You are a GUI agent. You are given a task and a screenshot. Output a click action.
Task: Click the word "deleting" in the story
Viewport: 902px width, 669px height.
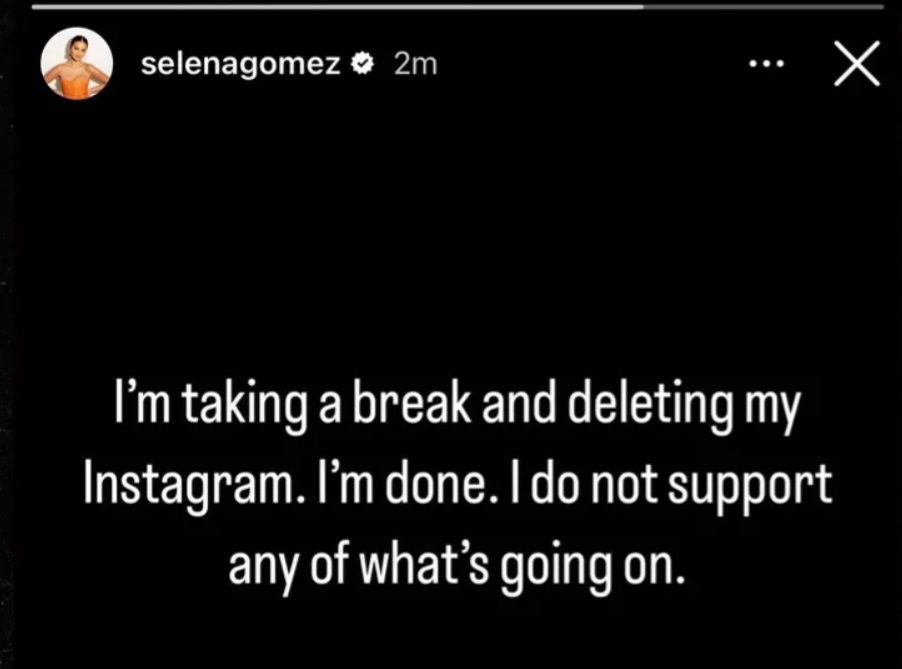click(651, 405)
